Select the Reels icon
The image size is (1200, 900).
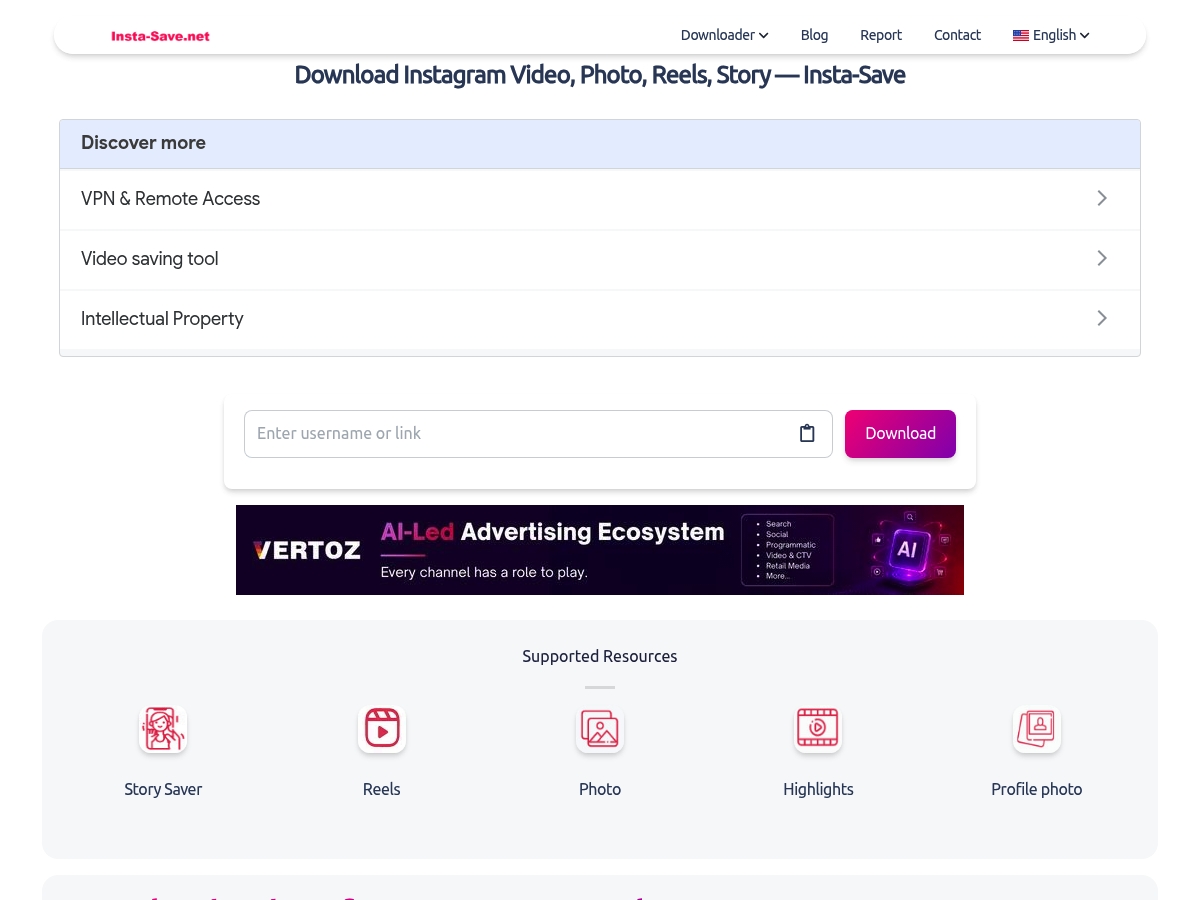(x=382, y=729)
